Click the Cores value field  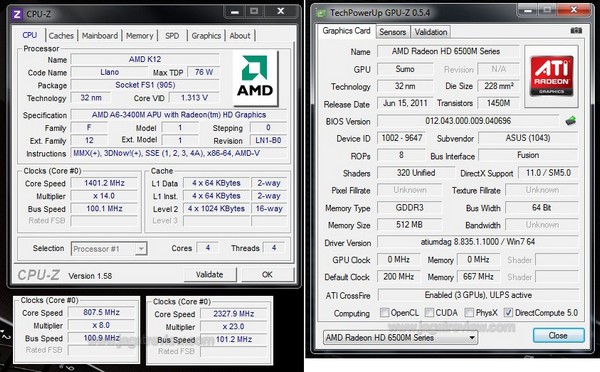[x=207, y=248]
